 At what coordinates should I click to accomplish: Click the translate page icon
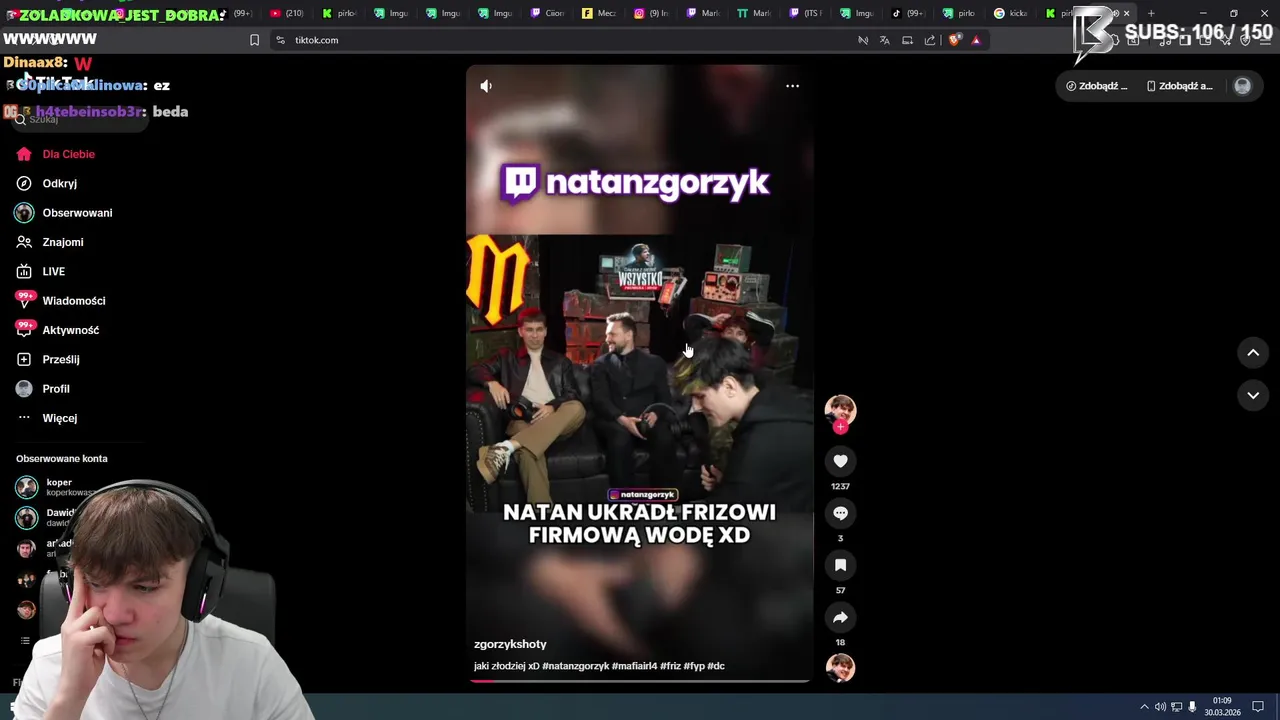pyautogui.click(x=885, y=40)
